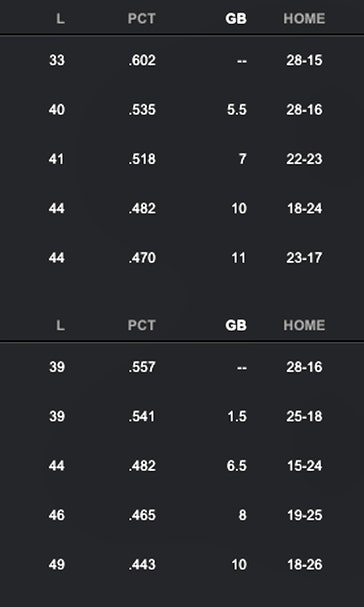This screenshot has height=607, width=364.
Task: Click the PCT header in lower table
Action: (x=141, y=325)
